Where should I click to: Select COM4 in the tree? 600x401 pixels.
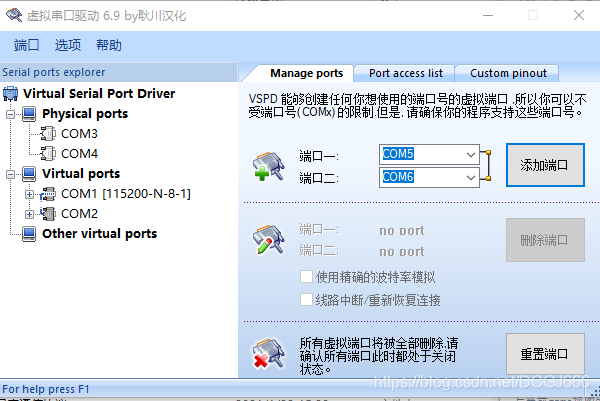(79, 154)
